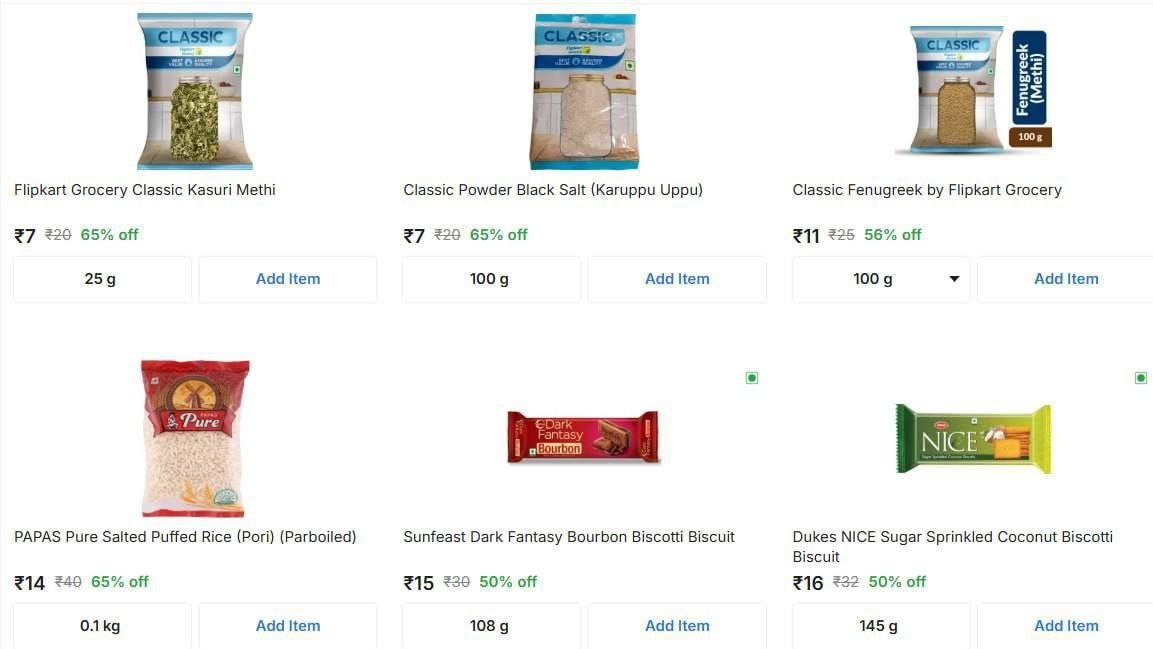The width and height of the screenshot is (1153, 649).
Task: Open PAPAS Pure Salted Puffed Rice title link
Action: tap(185, 537)
